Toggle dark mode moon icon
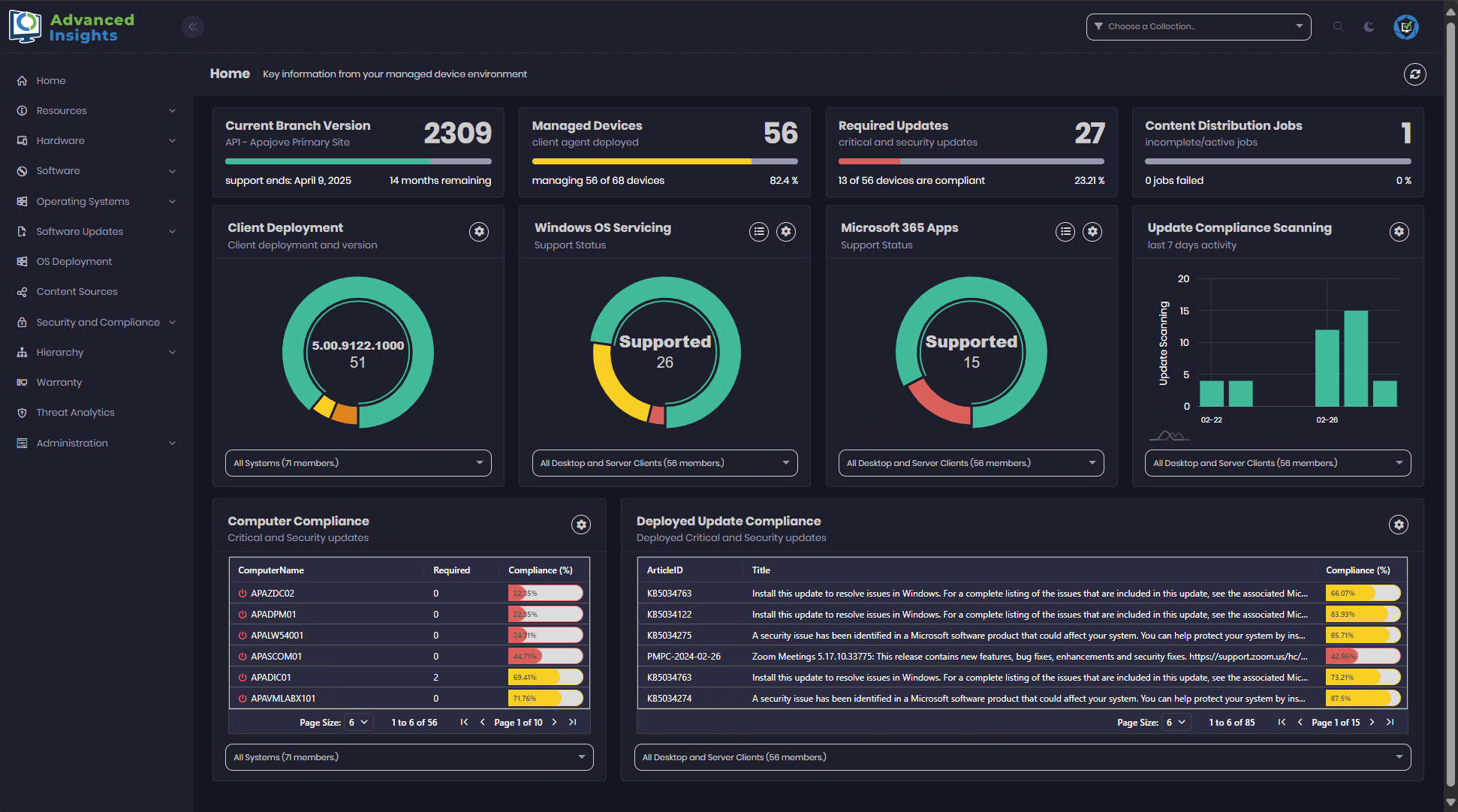 click(x=1369, y=27)
